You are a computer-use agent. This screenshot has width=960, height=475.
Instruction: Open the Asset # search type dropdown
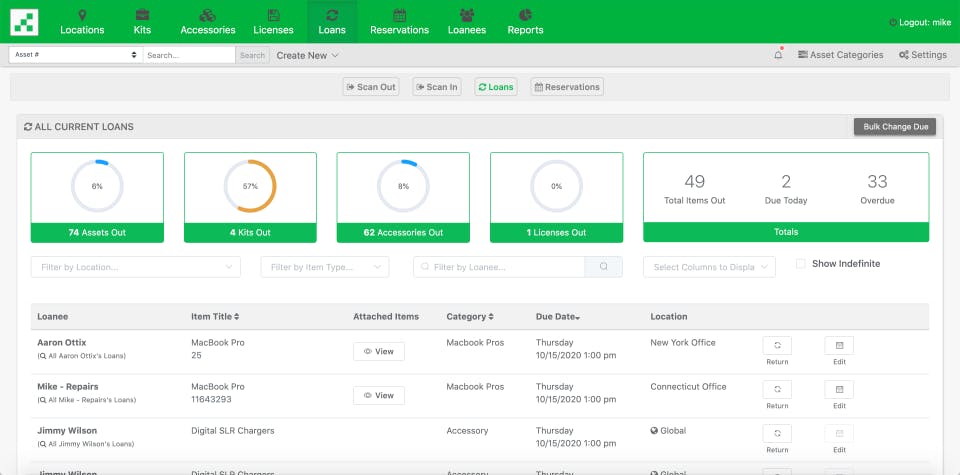click(x=76, y=55)
